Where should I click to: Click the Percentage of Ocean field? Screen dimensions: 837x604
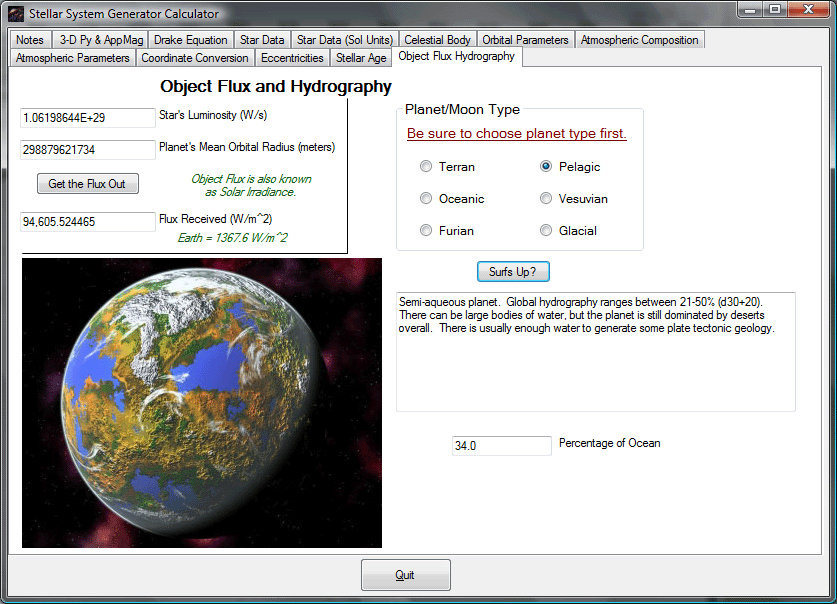(x=502, y=446)
